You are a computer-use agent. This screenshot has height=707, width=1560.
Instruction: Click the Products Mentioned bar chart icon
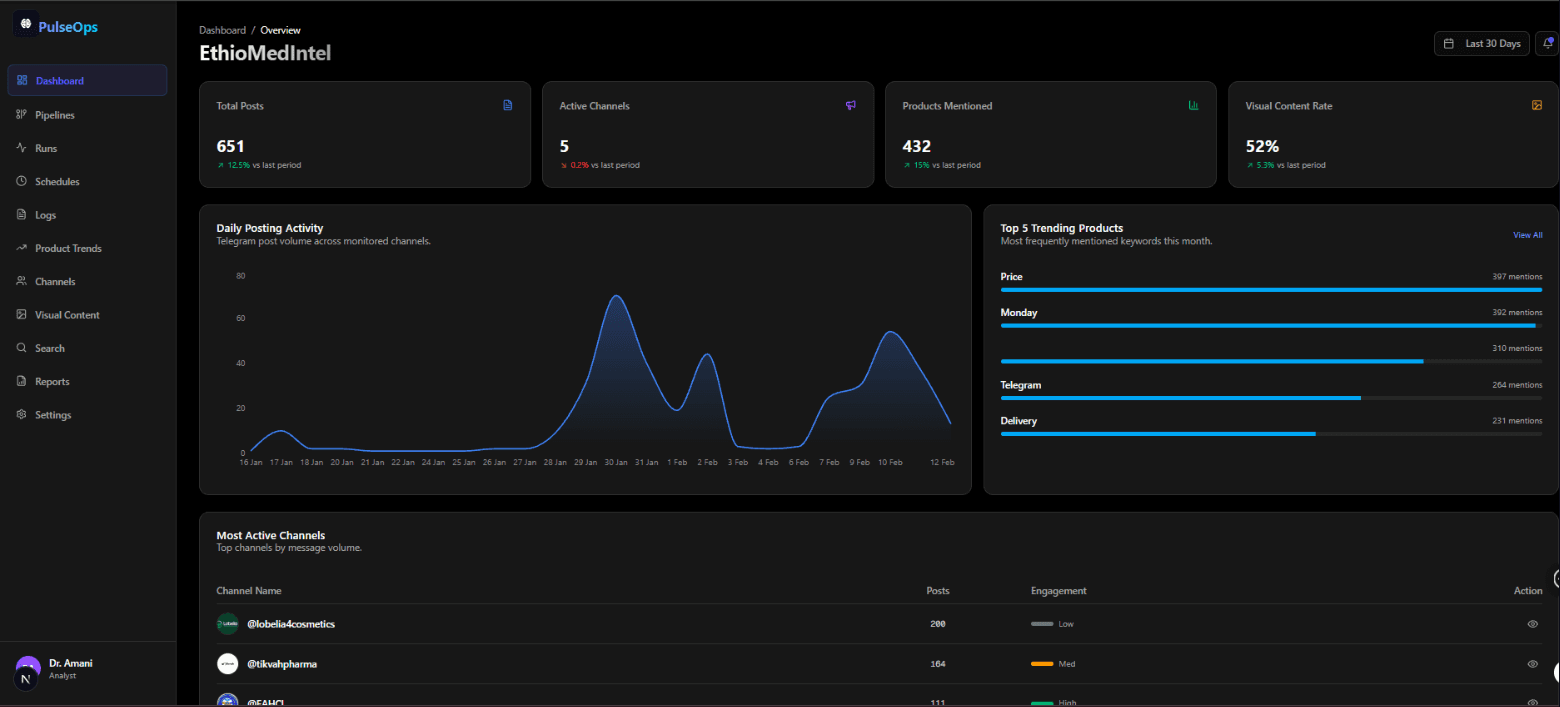coord(1193,105)
